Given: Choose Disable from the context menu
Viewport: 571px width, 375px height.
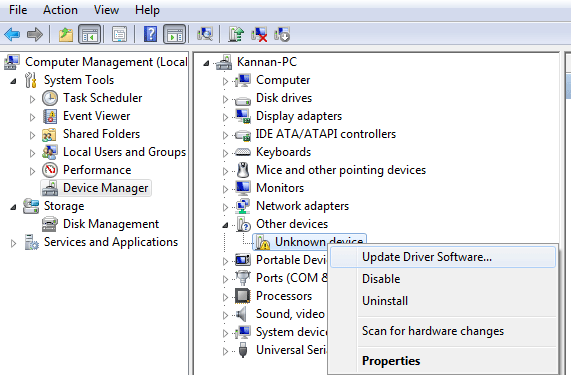Looking at the screenshot, I should (x=443, y=279).
